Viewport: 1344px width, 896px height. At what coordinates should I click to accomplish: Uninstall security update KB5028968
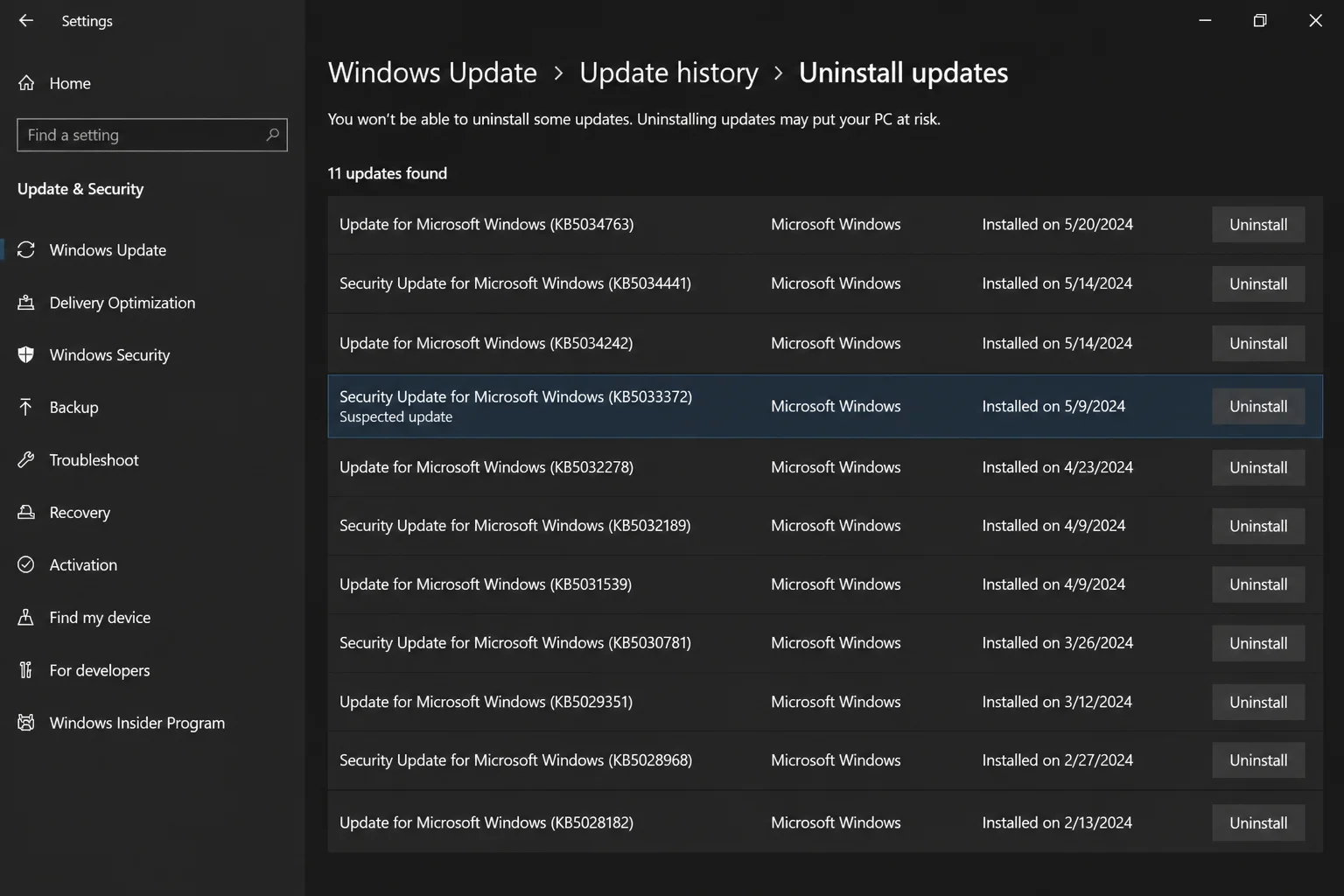pos(1258,760)
